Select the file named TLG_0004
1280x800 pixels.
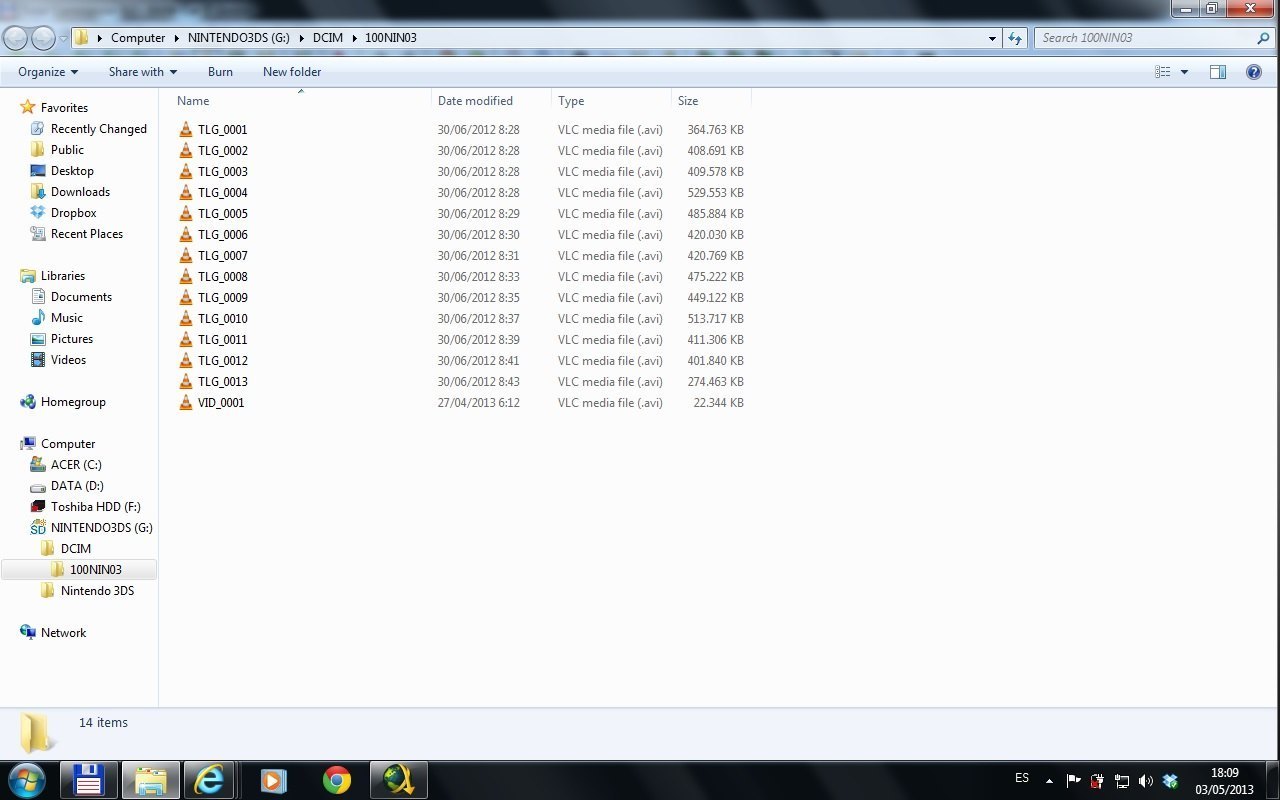(222, 192)
